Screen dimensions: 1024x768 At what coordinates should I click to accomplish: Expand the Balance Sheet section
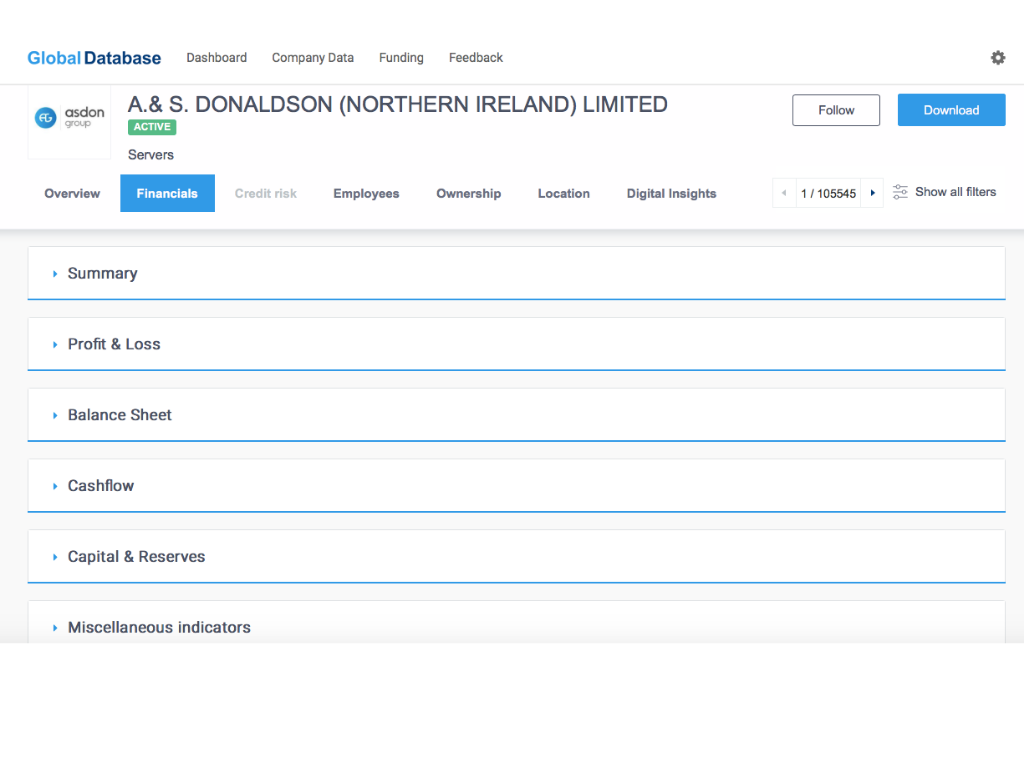pyautogui.click(x=119, y=415)
